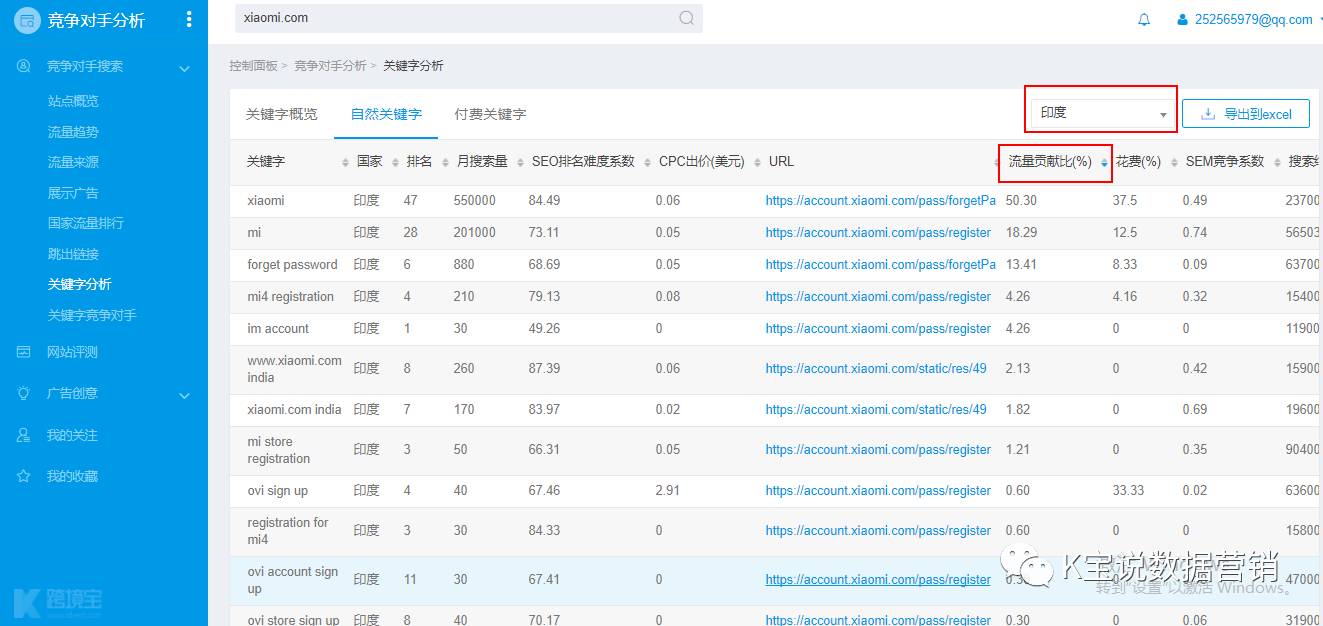The width and height of the screenshot is (1323, 626).
Task: Click the lightbulb icon for 广告创意
Action: point(24,393)
